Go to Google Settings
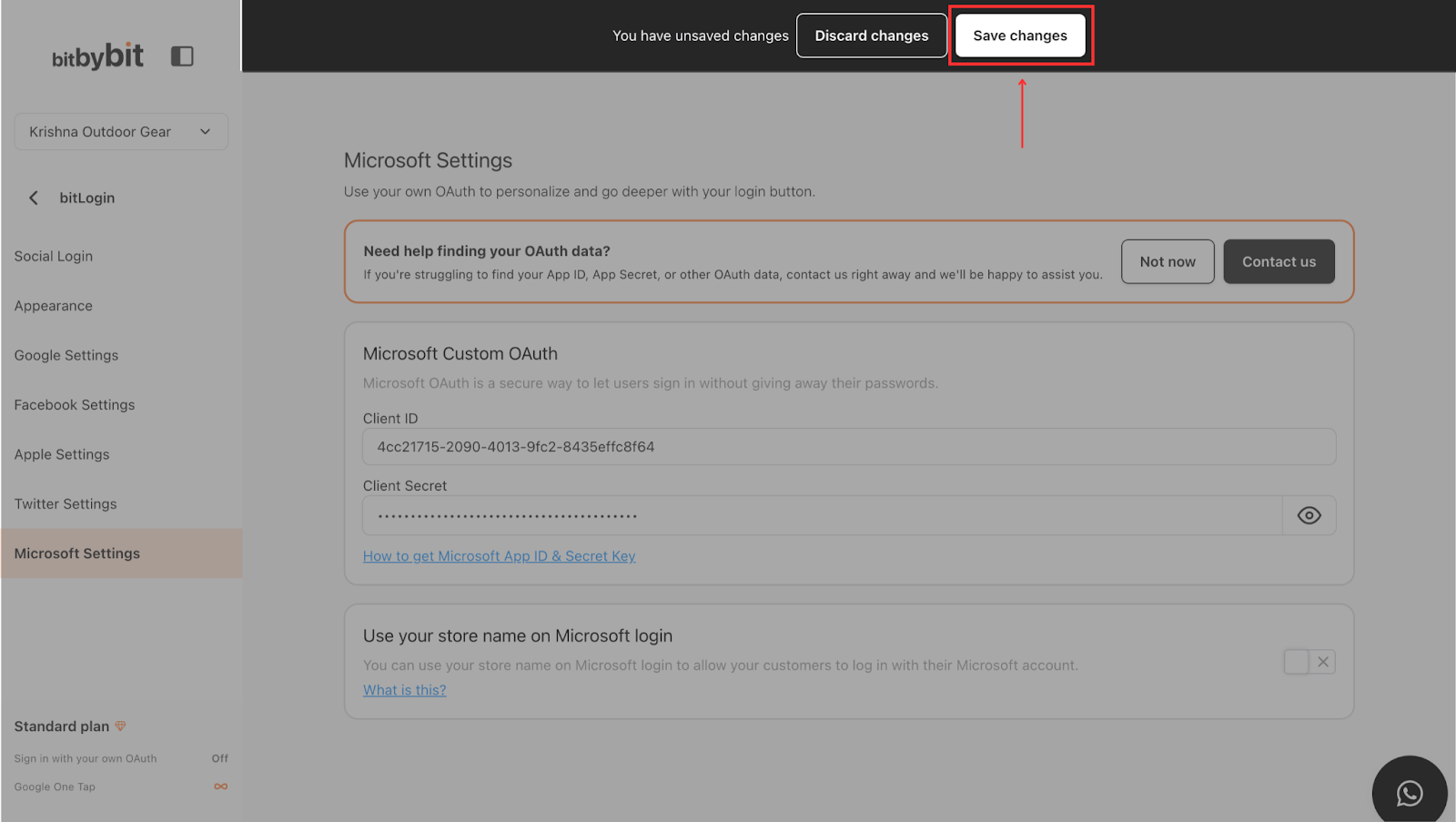Viewport: 1456px width, 822px height. 66,355
